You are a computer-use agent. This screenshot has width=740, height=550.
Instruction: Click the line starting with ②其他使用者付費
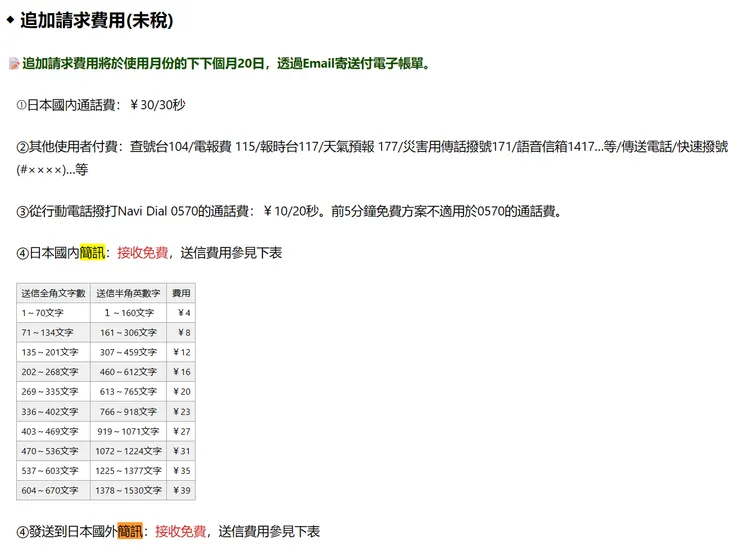pyautogui.click(x=372, y=147)
